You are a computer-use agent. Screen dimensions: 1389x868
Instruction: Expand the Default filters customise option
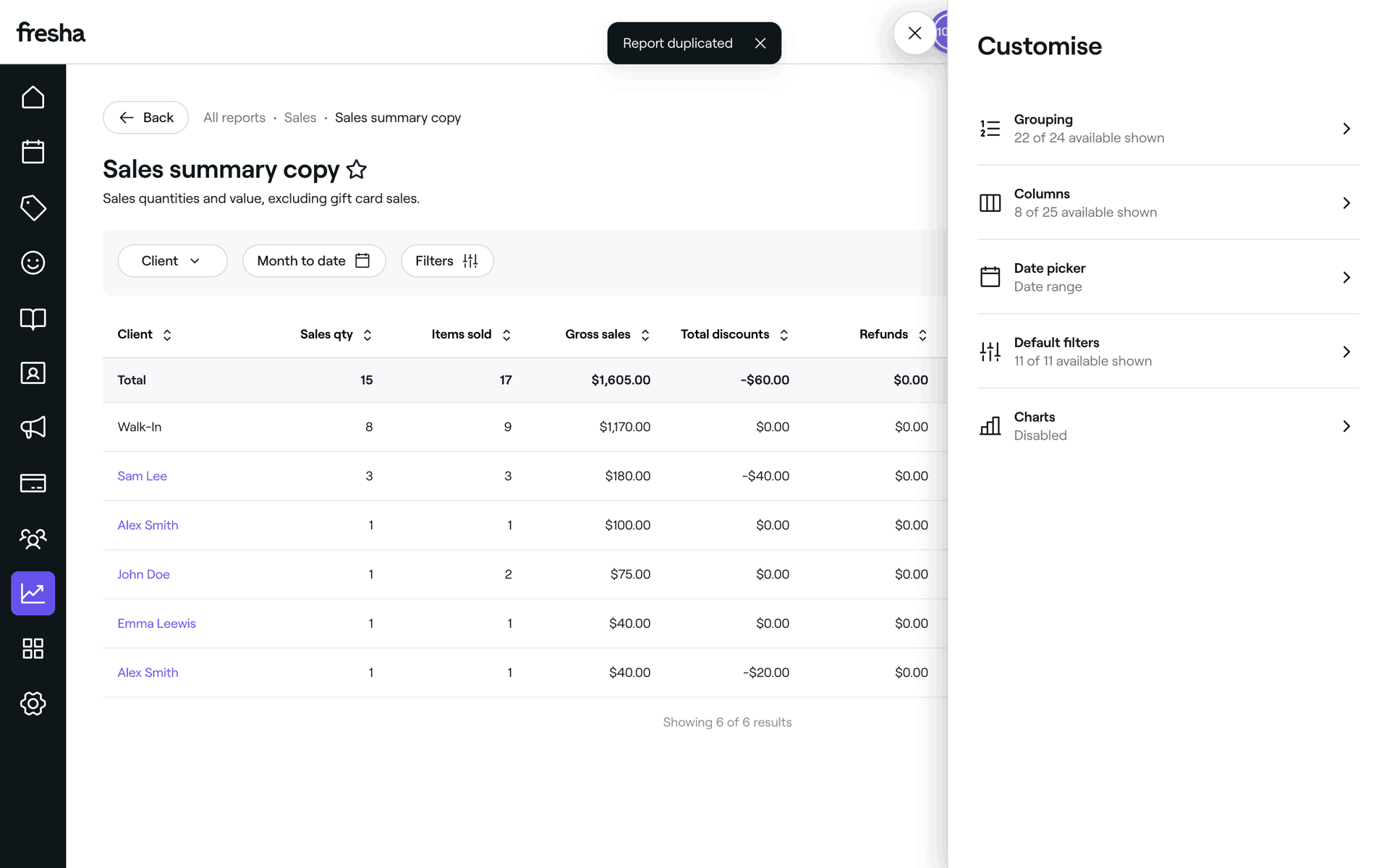[x=1168, y=352]
